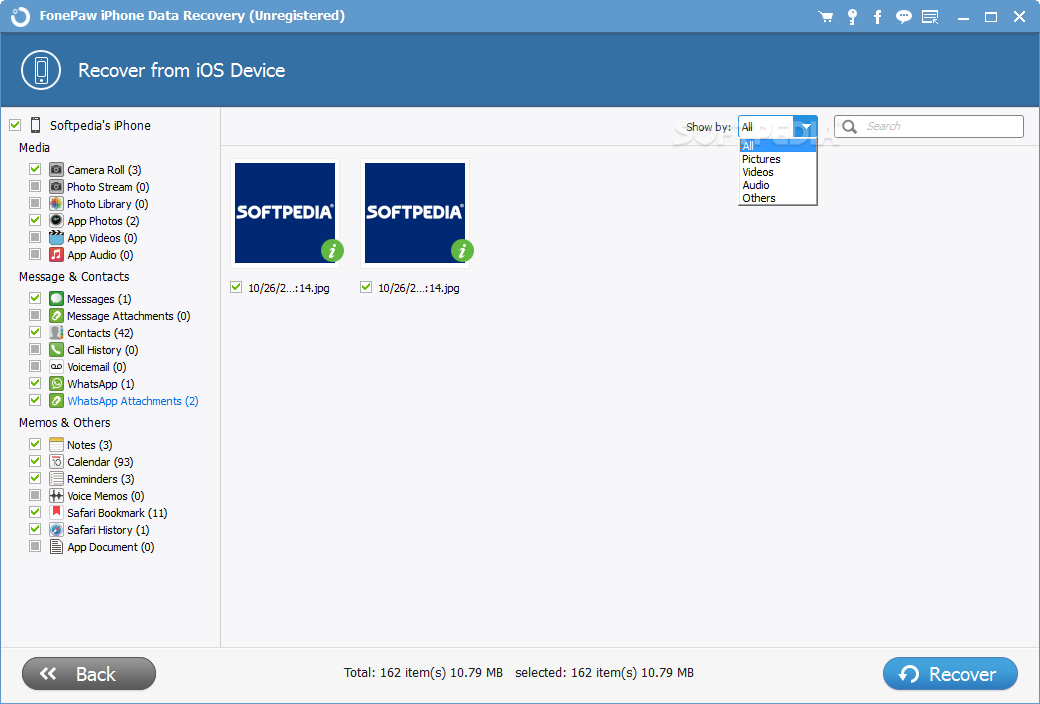
Task: Open Notes (3) category
Action: click(x=90, y=445)
